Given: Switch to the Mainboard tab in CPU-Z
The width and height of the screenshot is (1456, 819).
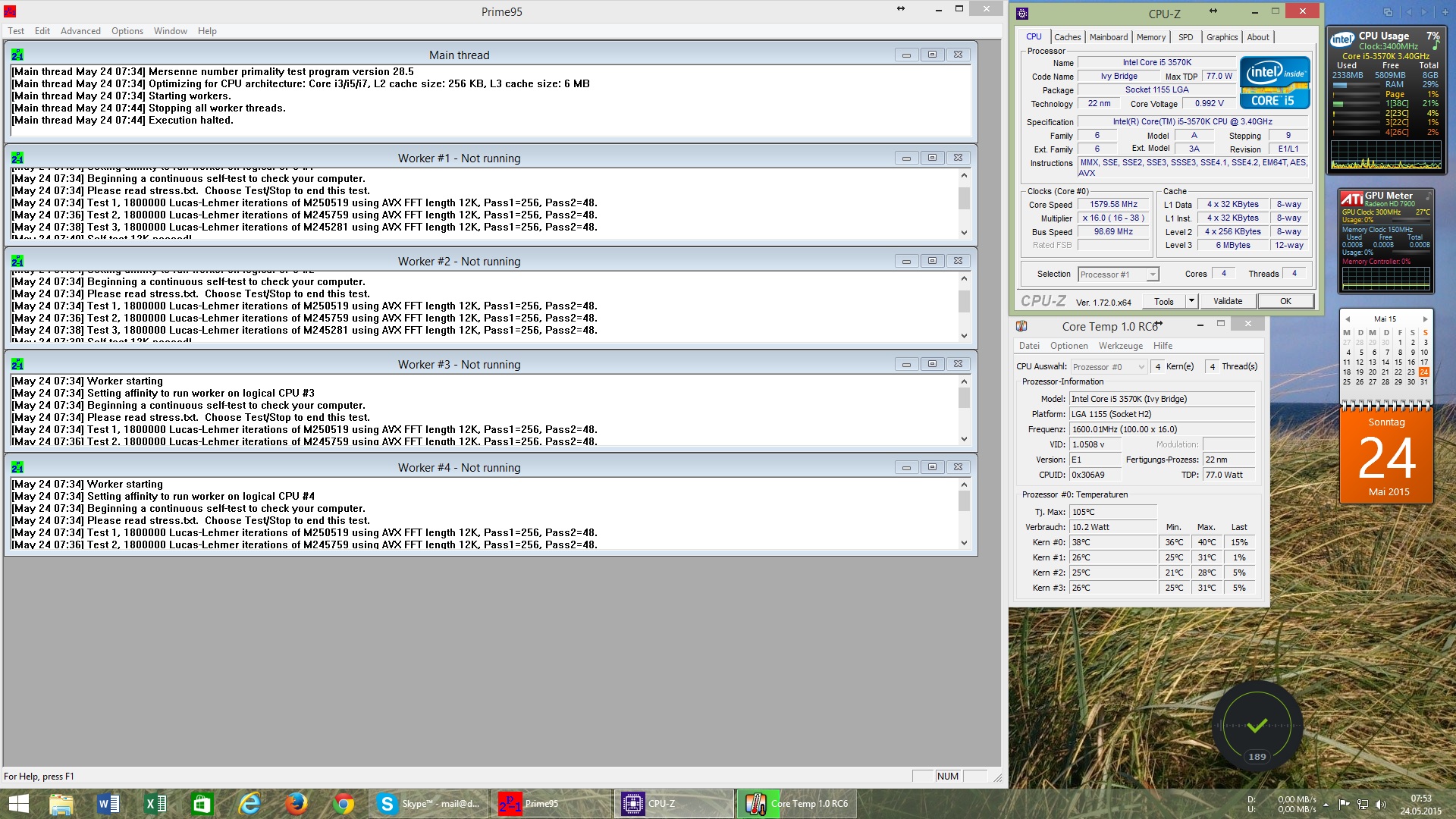Looking at the screenshot, I should 1108,37.
